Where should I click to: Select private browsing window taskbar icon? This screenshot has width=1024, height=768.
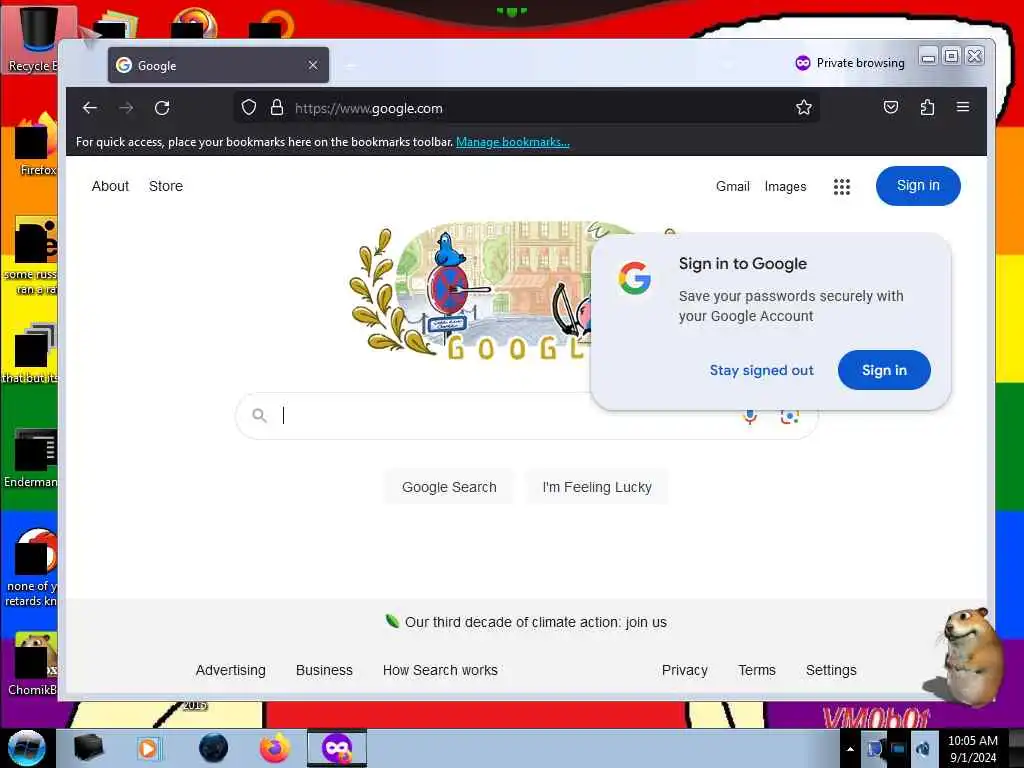337,748
